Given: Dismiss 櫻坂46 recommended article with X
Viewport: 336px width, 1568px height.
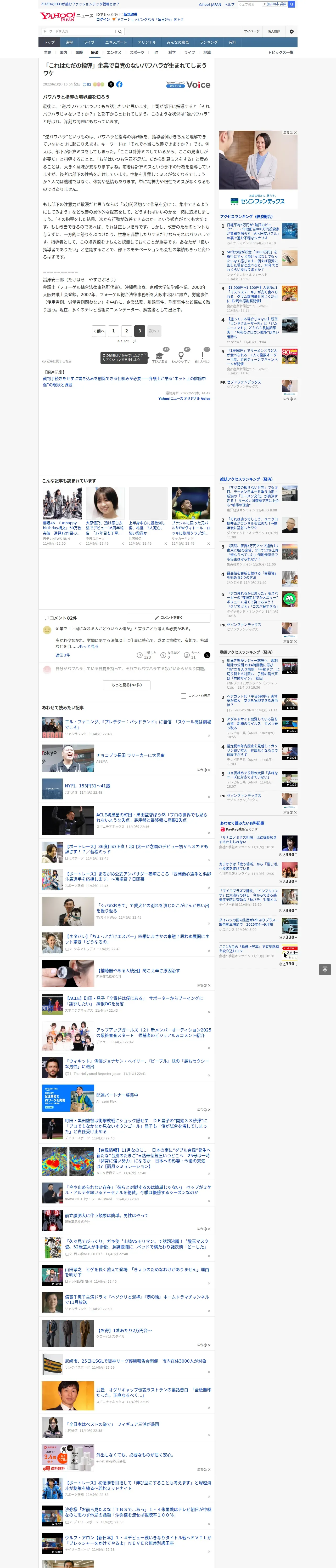Looking at the screenshot, I should pyautogui.click(x=80, y=544).
